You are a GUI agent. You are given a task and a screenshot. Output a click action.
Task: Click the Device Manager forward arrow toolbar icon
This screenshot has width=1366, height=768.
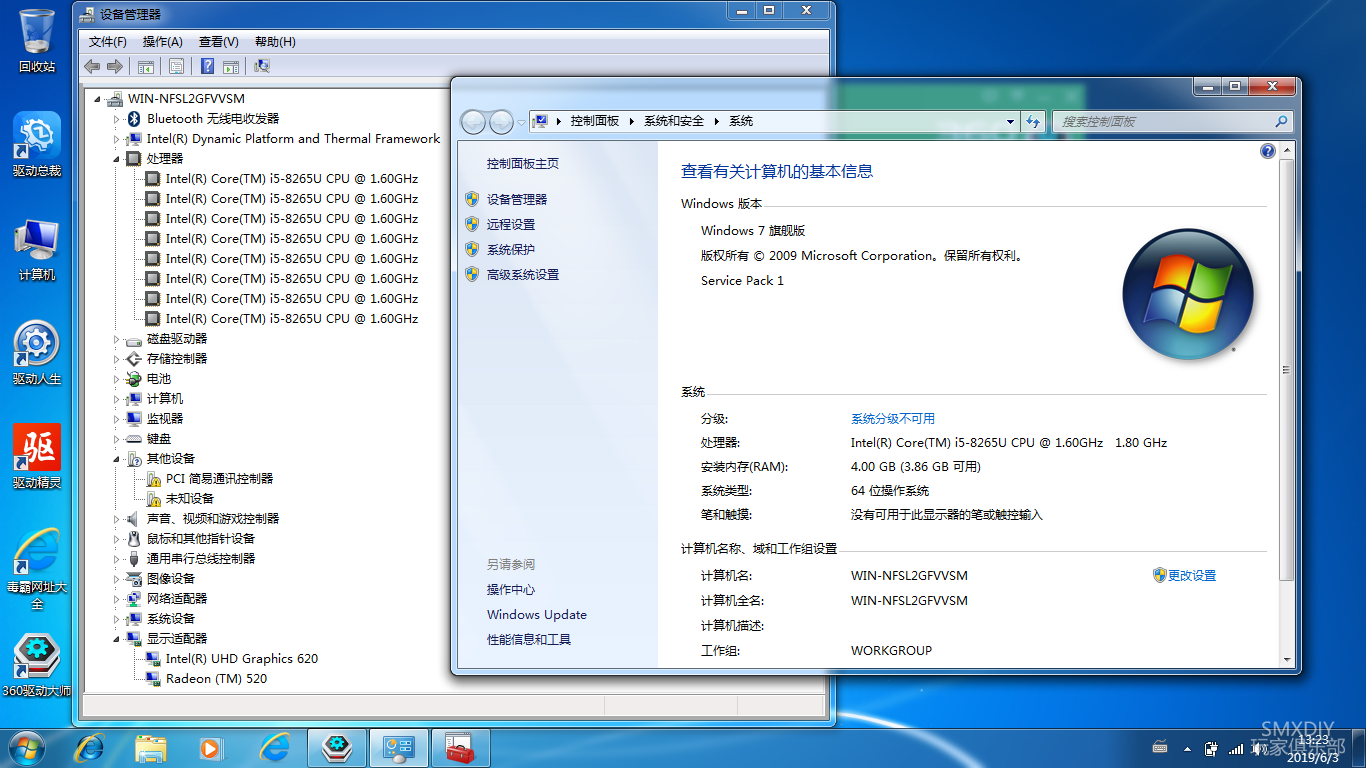point(115,66)
